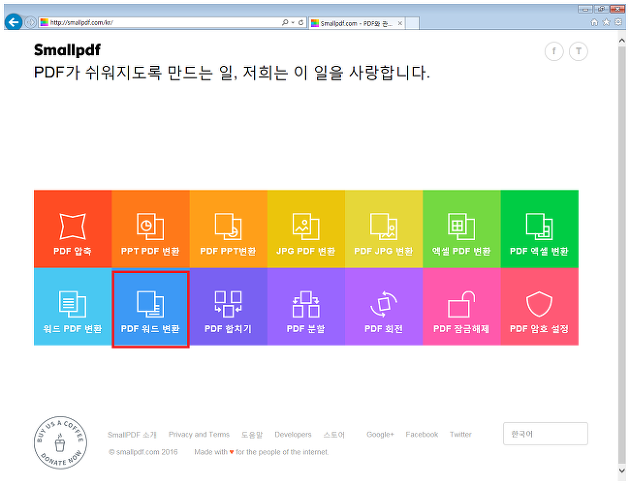Close the Smallpdf.com tab
Viewport: 630px width, 485px height.
point(400,23)
